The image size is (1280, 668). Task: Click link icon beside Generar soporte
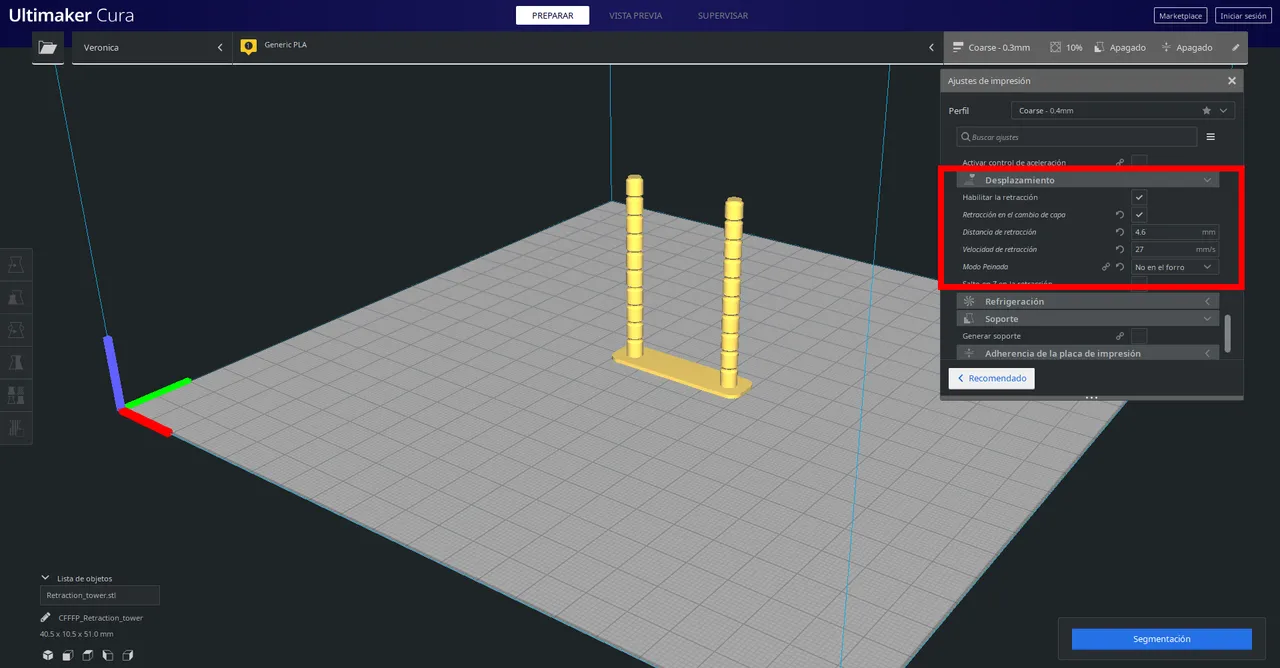pos(1120,336)
